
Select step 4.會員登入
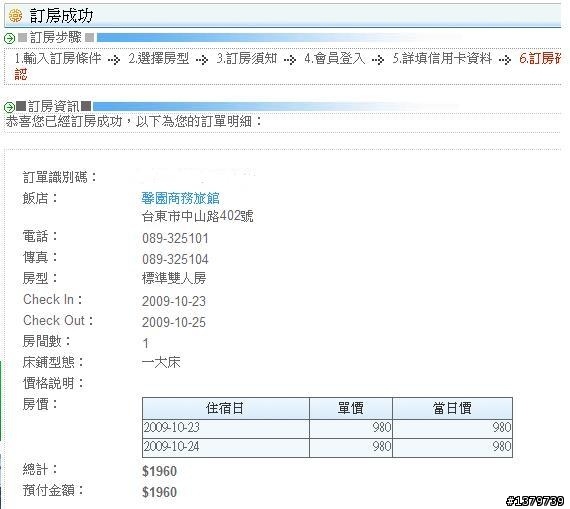coord(334,58)
